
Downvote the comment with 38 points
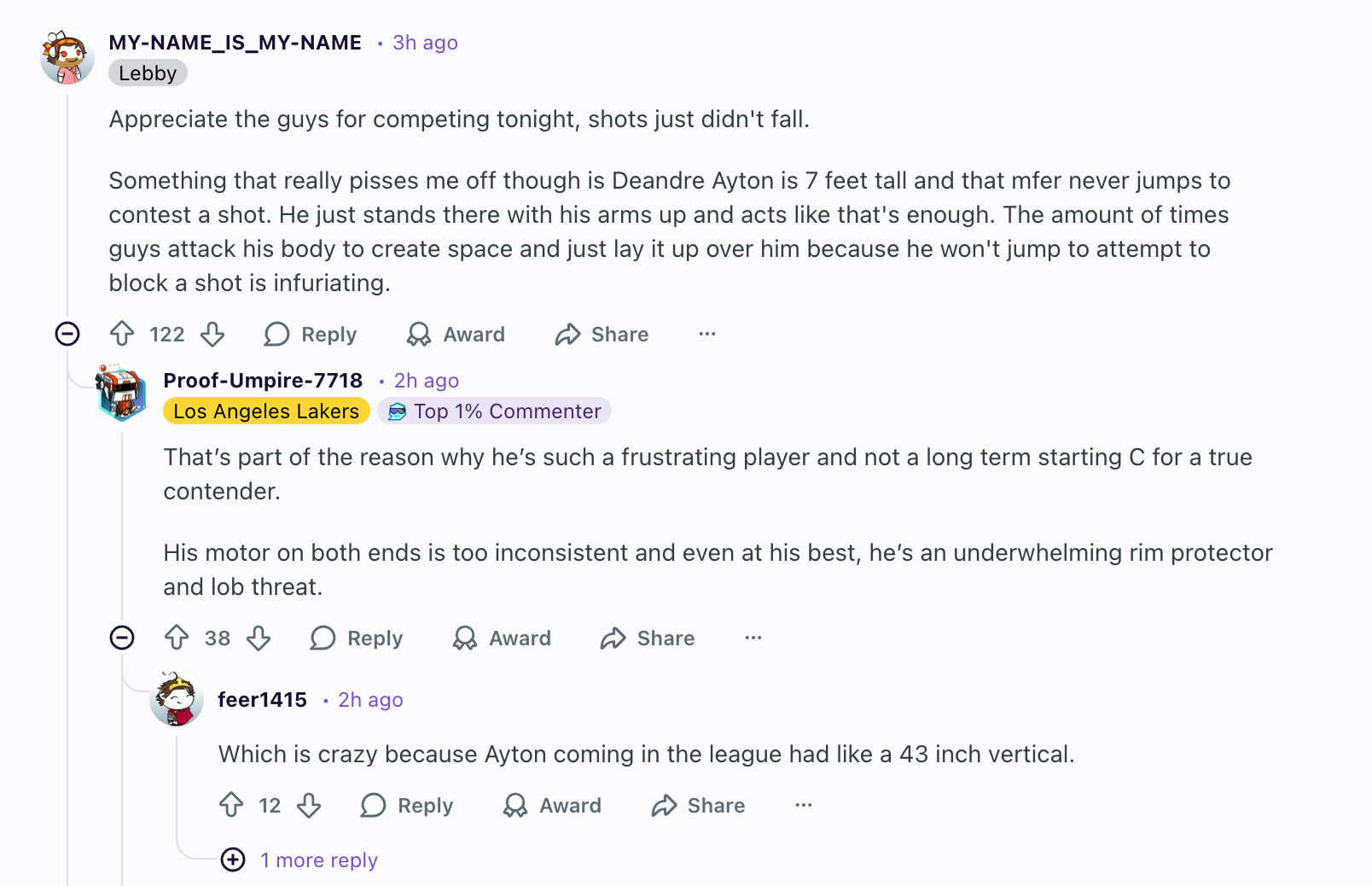pos(259,638)
